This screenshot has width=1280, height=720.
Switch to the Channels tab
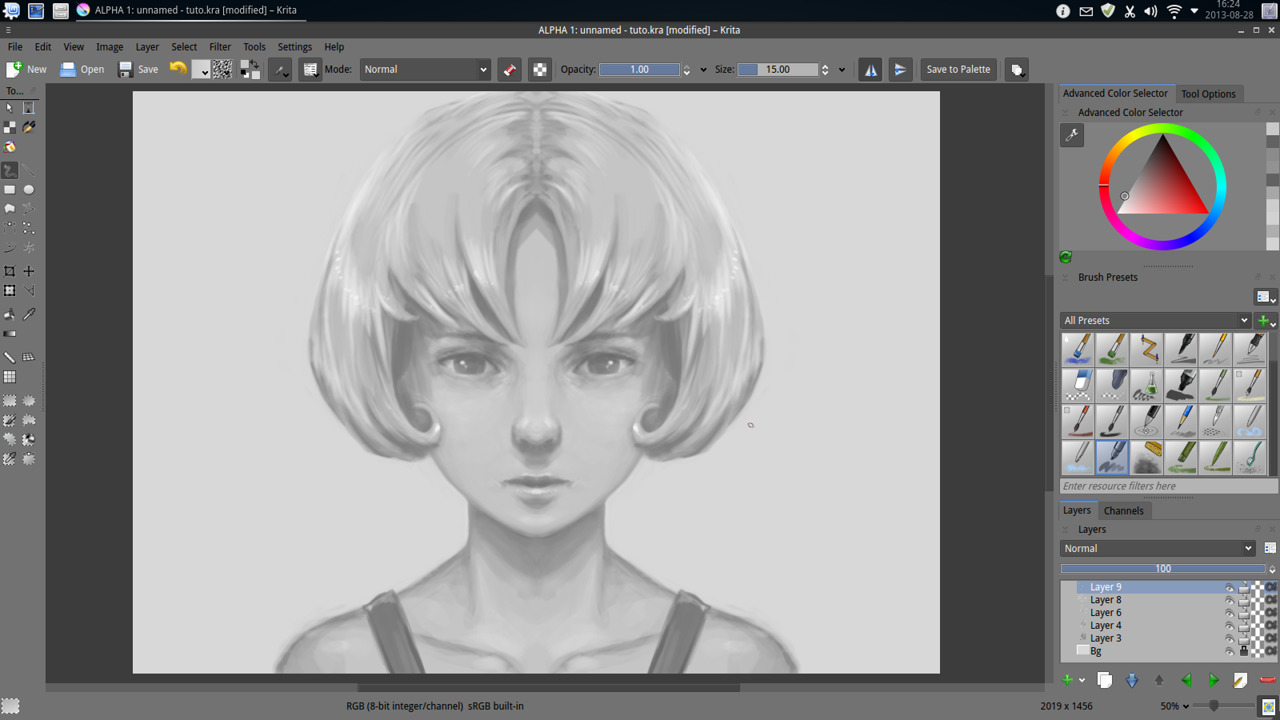(1123, 511)
